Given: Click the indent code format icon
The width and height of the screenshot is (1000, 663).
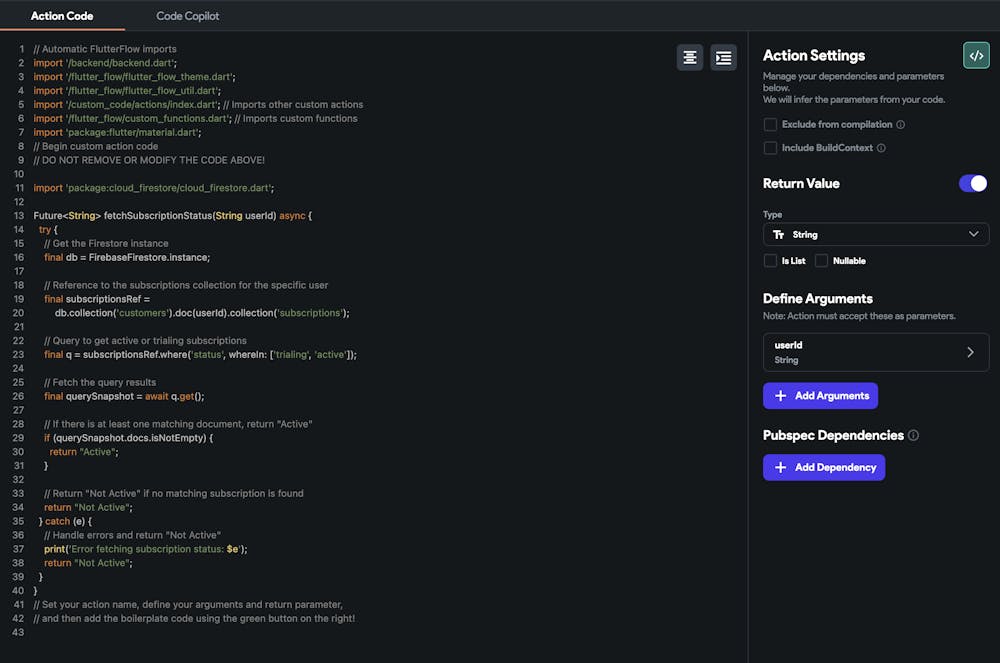Looking at the screenshot, I should pyautogui.click(x=723, y=58).
